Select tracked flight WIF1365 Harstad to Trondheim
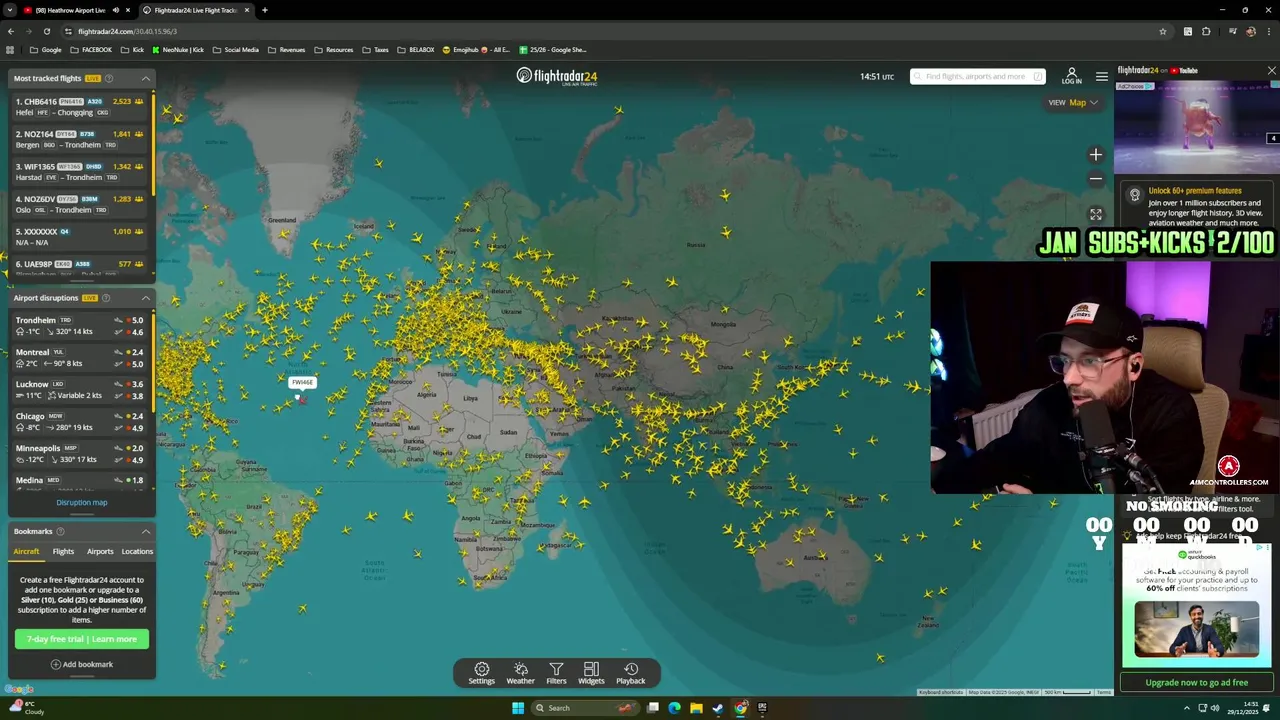1280x720 pixels. (79, 172)
